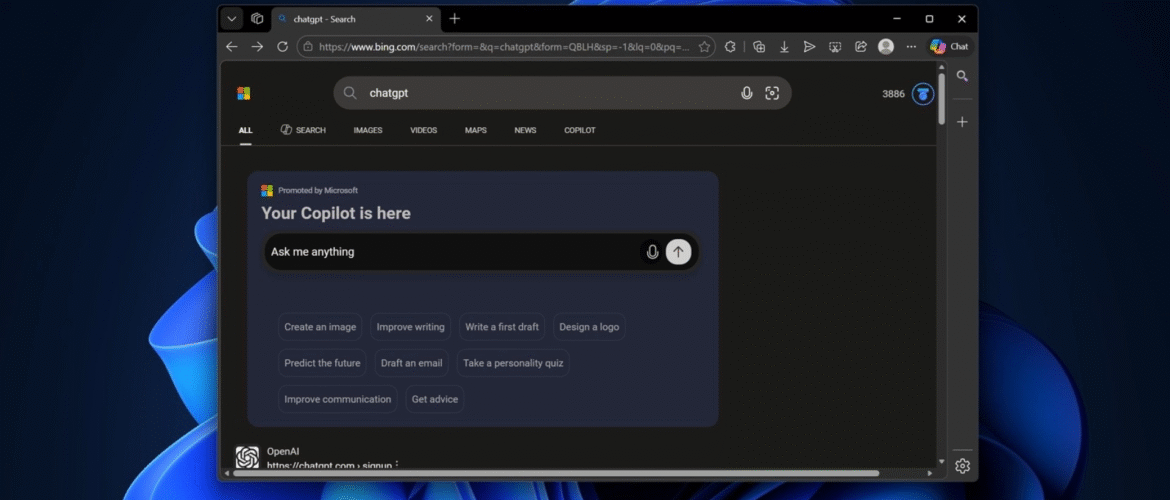The width and height of the screenshot is (1170, 500).
Task: Go back to the previous page
Action: coord(231,46)
